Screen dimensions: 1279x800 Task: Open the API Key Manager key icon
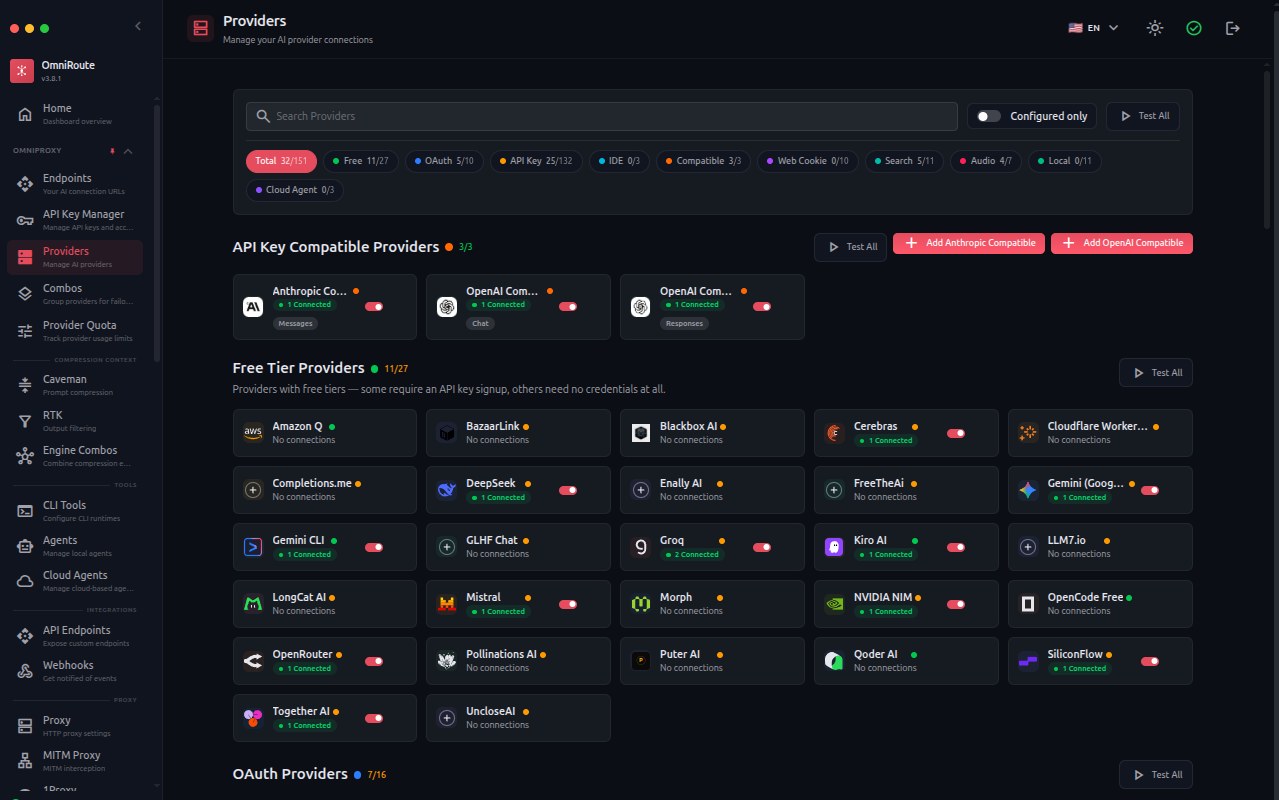(25, 220)
